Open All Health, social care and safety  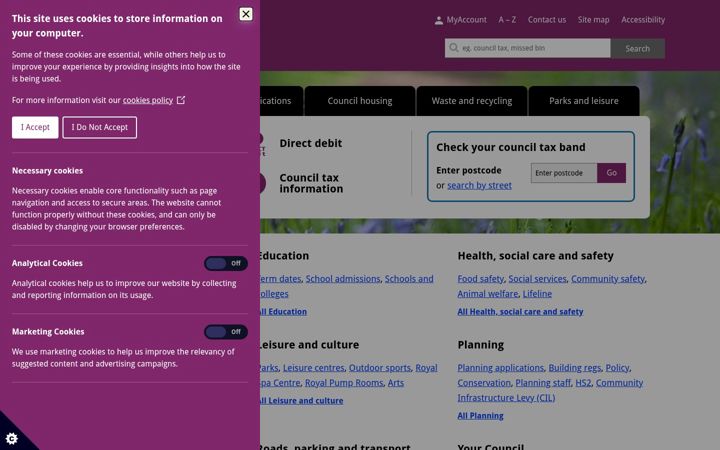[x=520, y=311]
